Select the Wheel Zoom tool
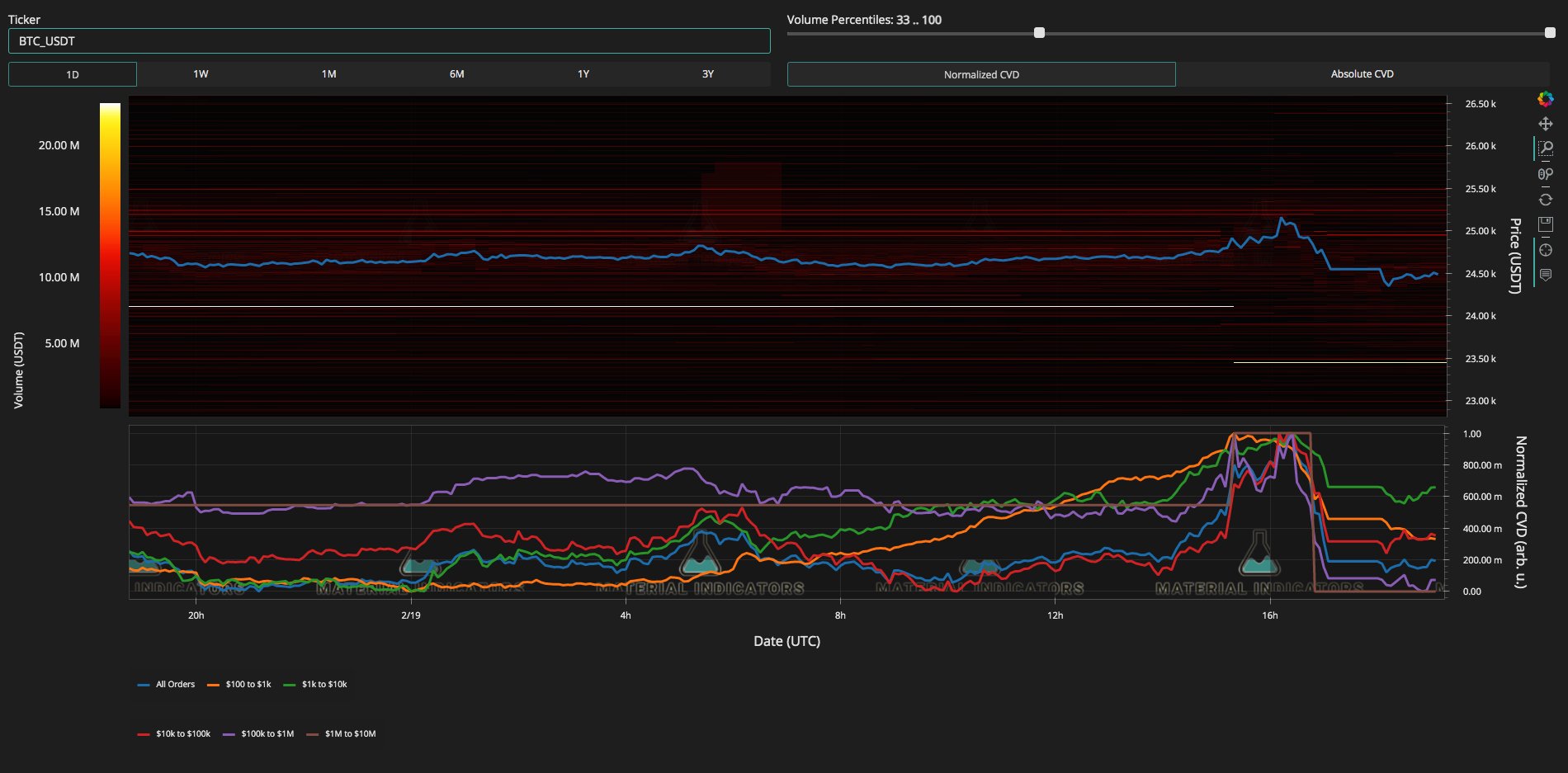This screenshot has width=1568, height=773. pos(1546,174)
